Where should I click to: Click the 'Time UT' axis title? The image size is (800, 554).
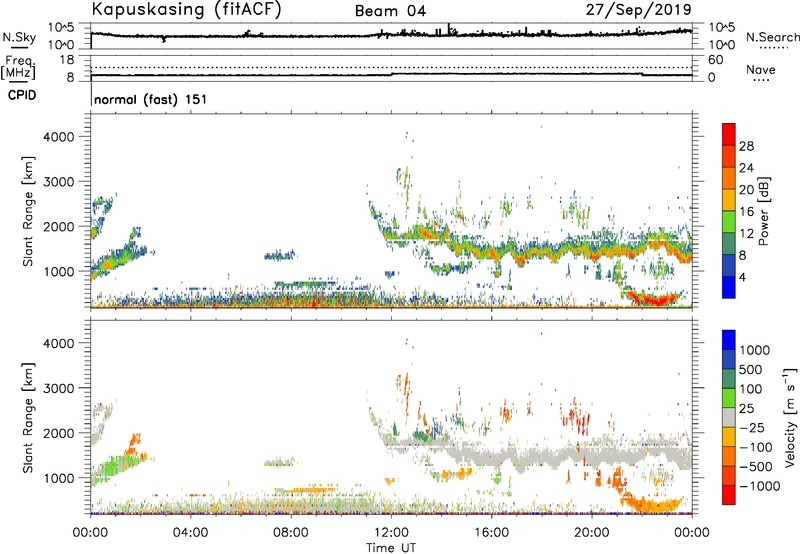click(x=391, y=548)
